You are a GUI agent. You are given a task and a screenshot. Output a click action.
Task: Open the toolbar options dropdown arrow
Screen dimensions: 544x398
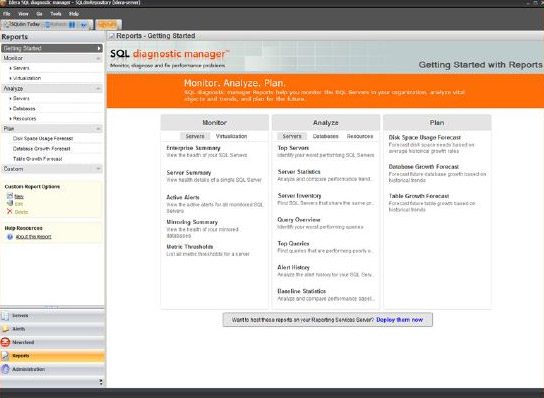pyautogui.click(x=84, y=25)
